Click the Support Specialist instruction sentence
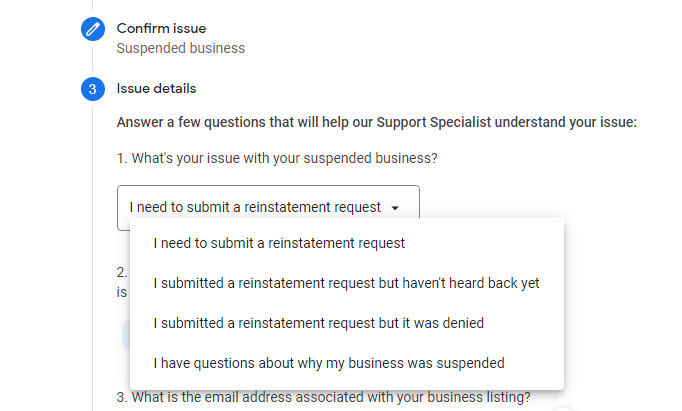Screen dimensions: 682x411 point(377,122)
